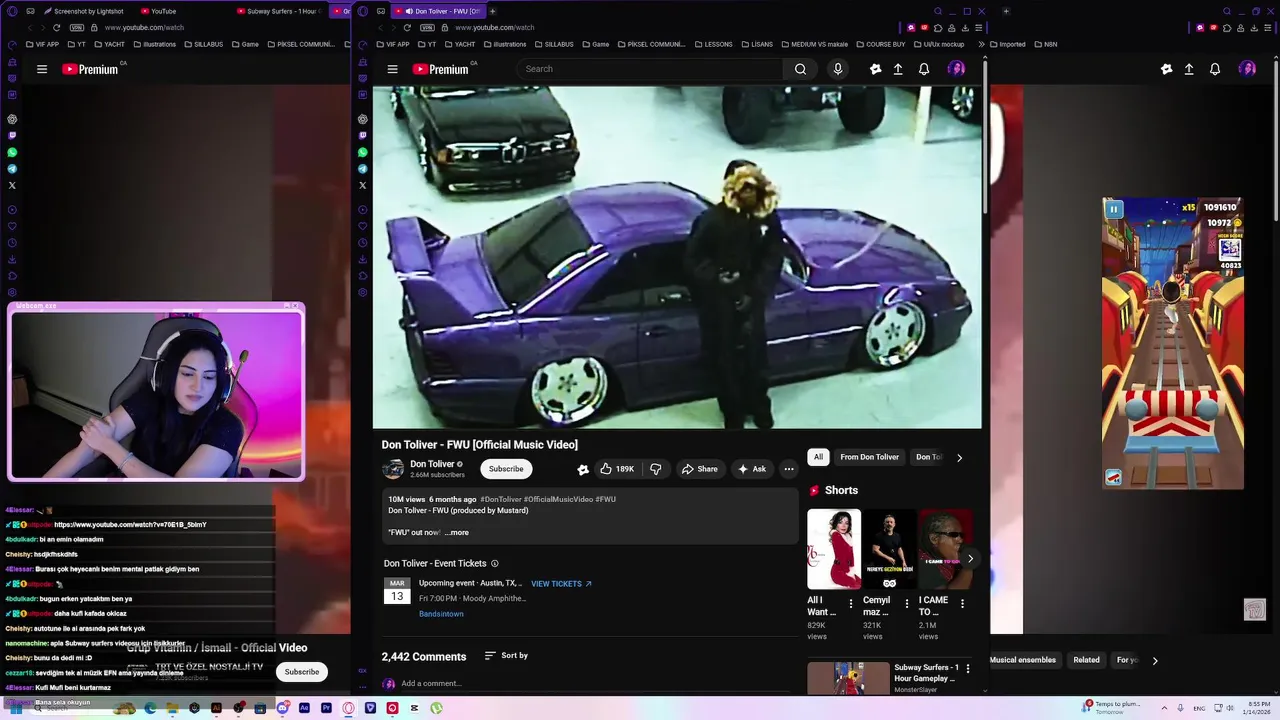
Task: Open sidebar settings gear in left window
Action: pyautogui.click(x=12, y=292)
